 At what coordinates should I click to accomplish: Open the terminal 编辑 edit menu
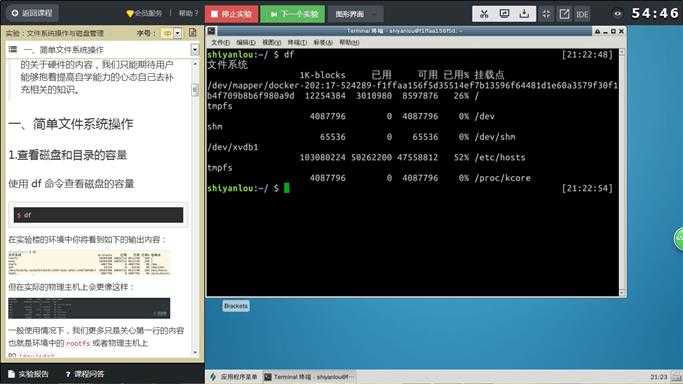(x=246, y=42)
